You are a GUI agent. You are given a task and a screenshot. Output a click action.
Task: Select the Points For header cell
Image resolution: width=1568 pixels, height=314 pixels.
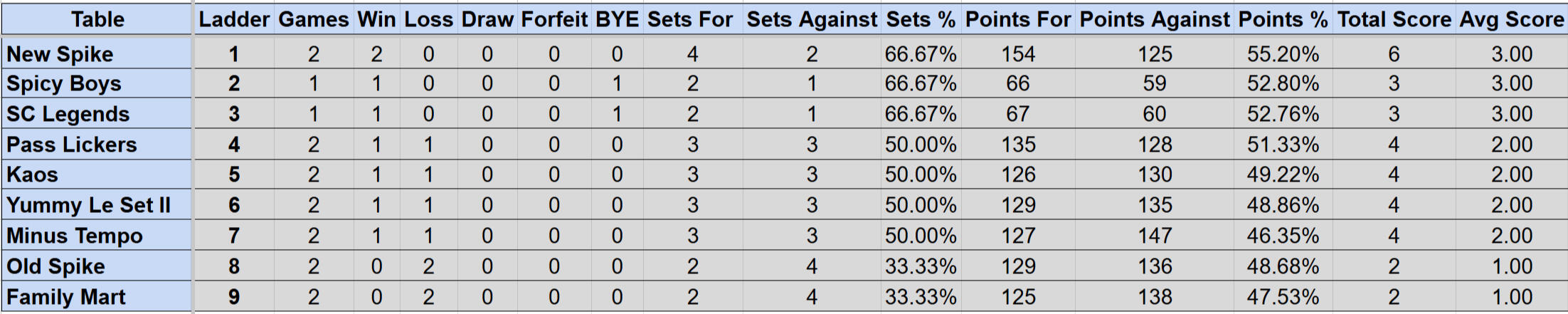coord(1018,19)
